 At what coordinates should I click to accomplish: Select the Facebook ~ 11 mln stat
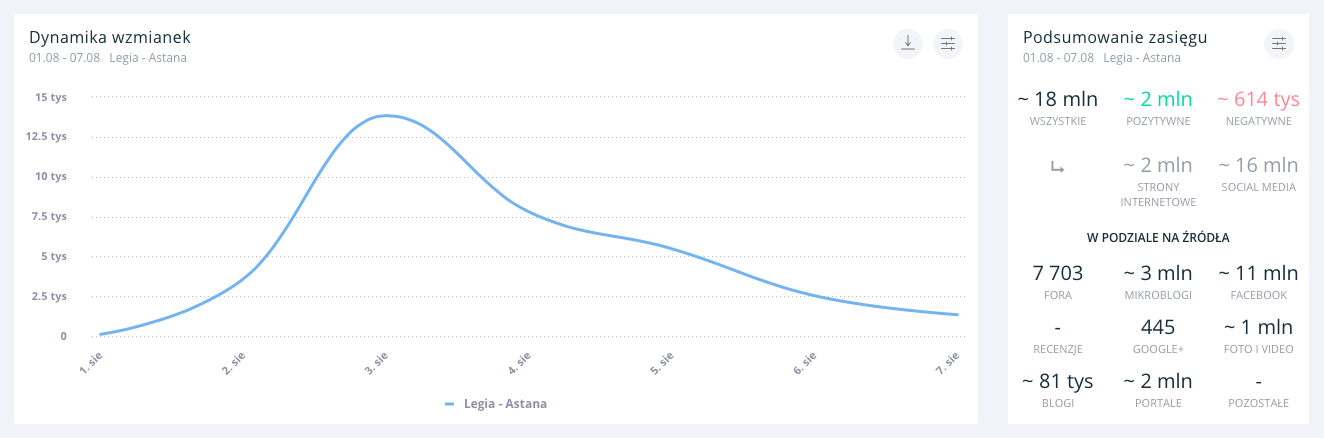pyautogui.click(x=1258, y=273)
